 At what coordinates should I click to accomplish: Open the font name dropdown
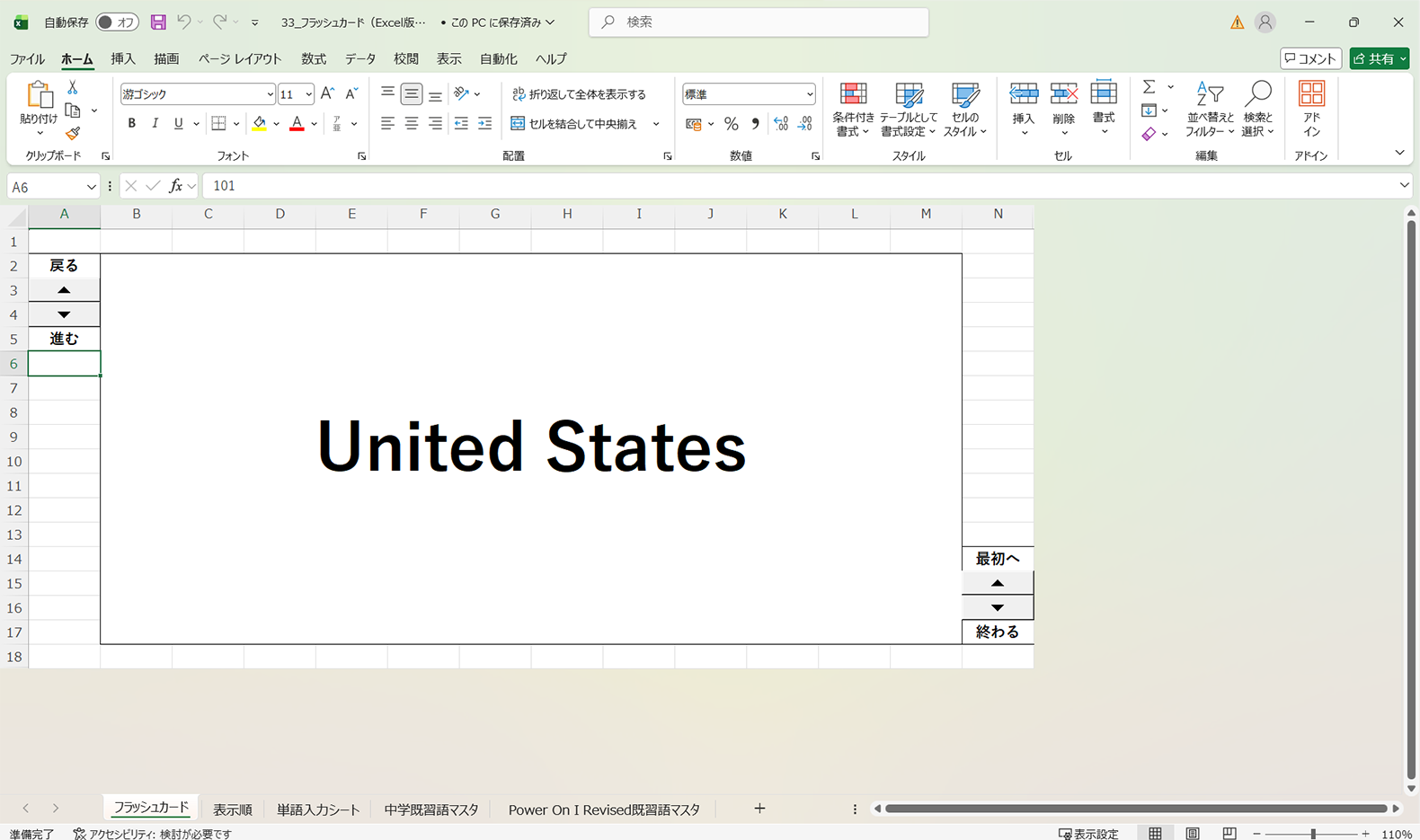click(269, 94)
